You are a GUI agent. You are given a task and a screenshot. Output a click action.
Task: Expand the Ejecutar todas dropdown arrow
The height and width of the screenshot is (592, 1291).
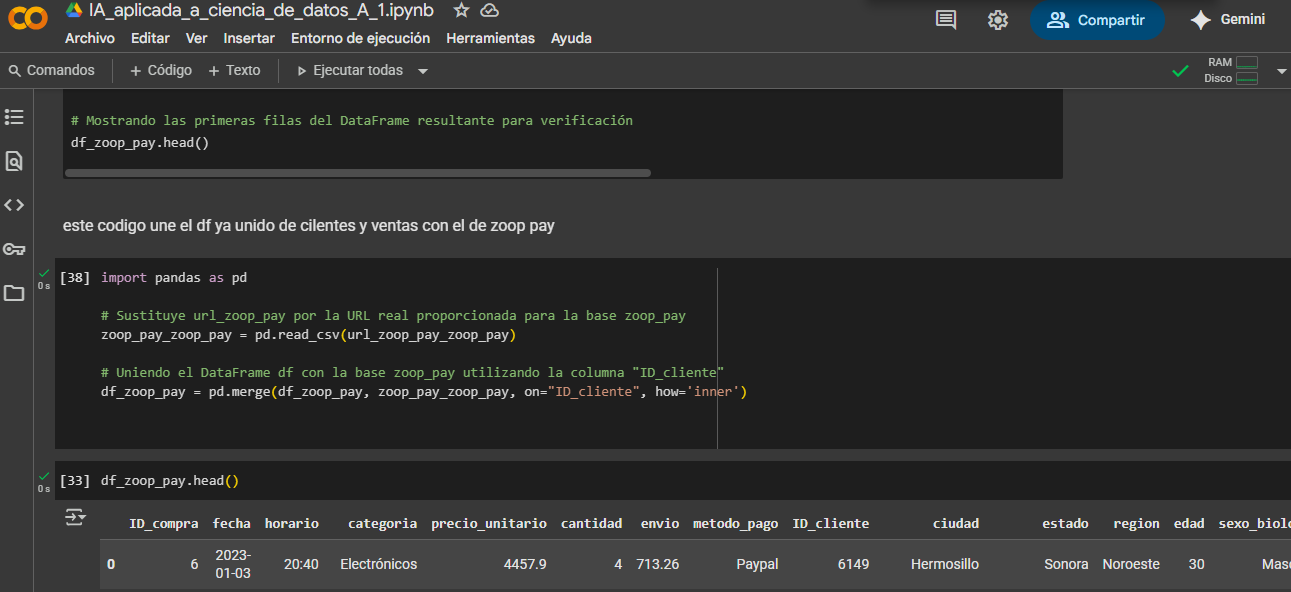[x=423, y=71]
